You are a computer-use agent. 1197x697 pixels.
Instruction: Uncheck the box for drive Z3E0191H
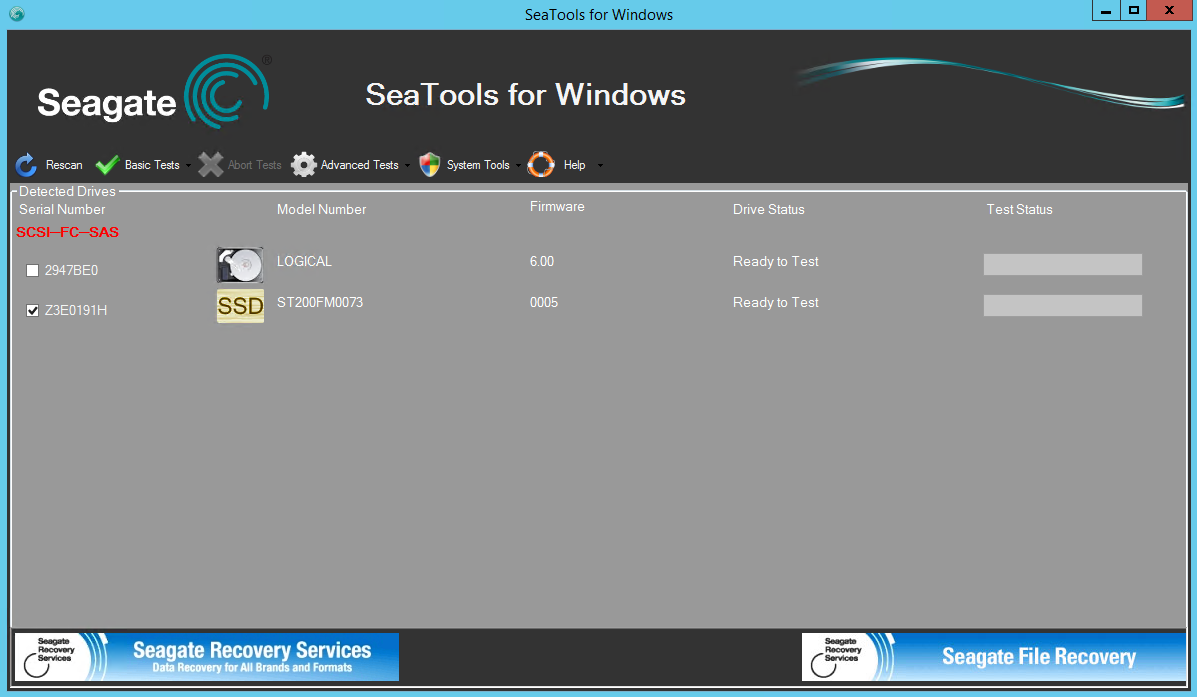(32, 310)
